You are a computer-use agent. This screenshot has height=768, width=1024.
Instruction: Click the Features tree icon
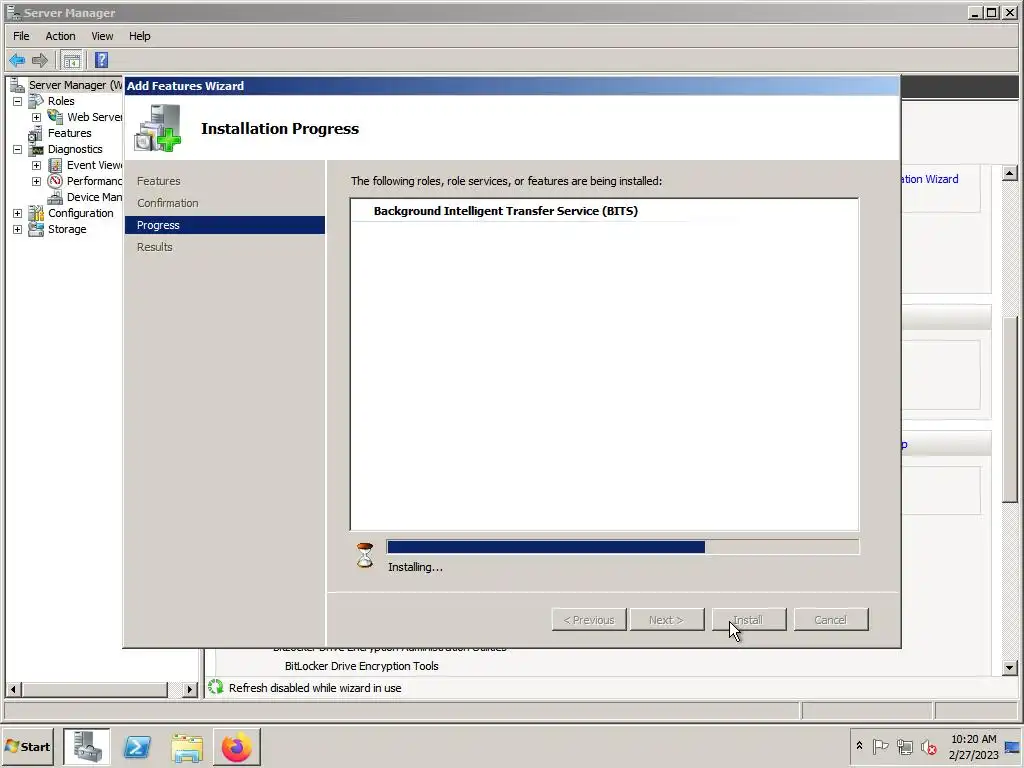pos(35,133)
